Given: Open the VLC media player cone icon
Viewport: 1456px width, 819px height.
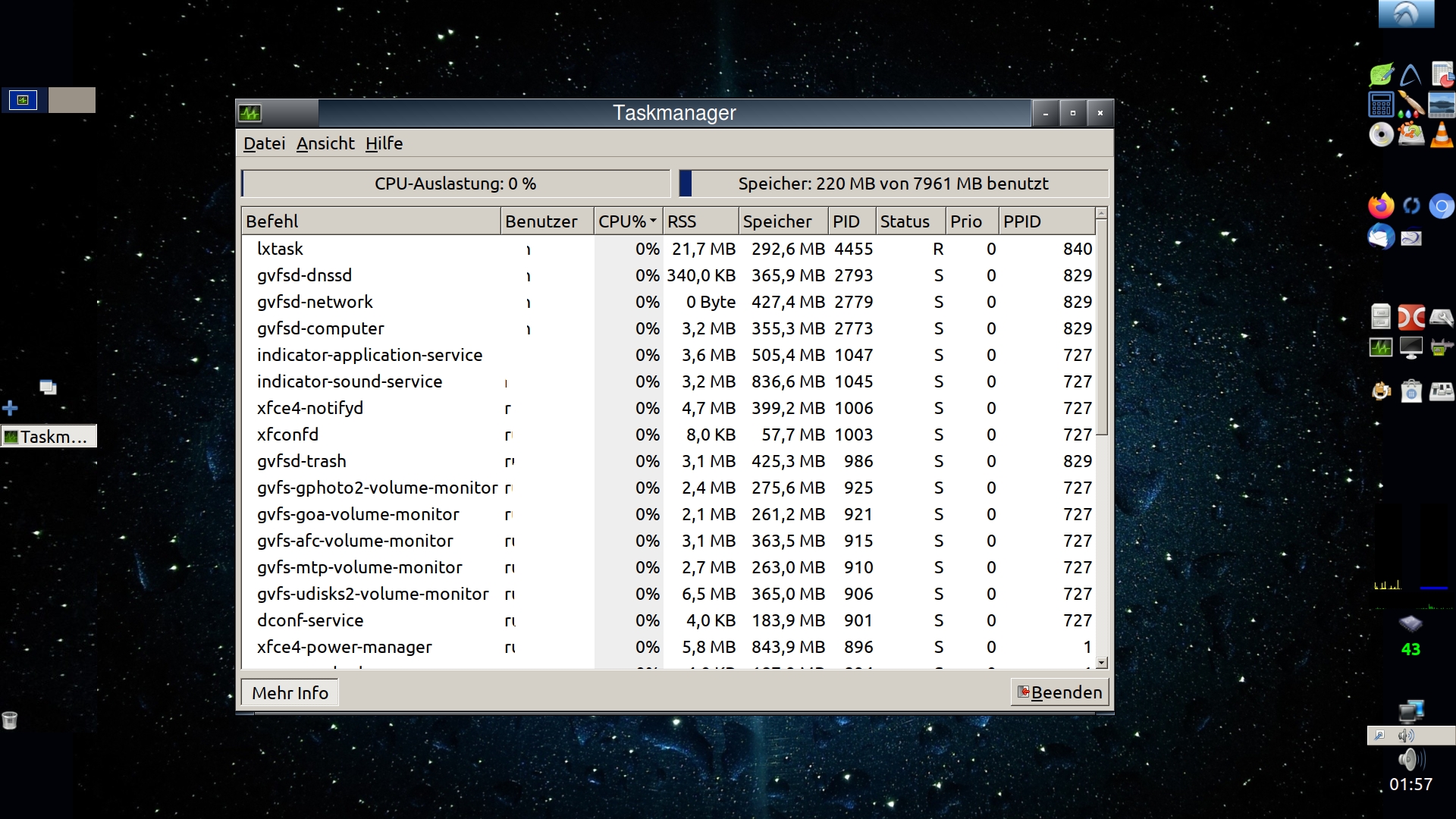Looking at the screenshot, I should pyautogui.click(x=1442, y=135).
